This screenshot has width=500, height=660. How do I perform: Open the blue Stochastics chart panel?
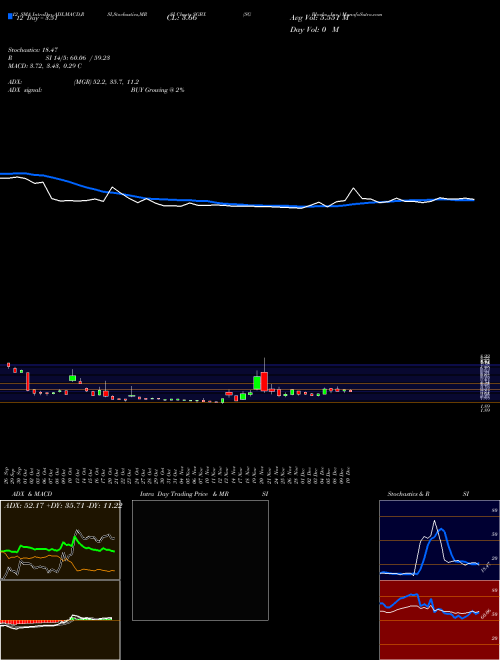(x=439, y=540)
